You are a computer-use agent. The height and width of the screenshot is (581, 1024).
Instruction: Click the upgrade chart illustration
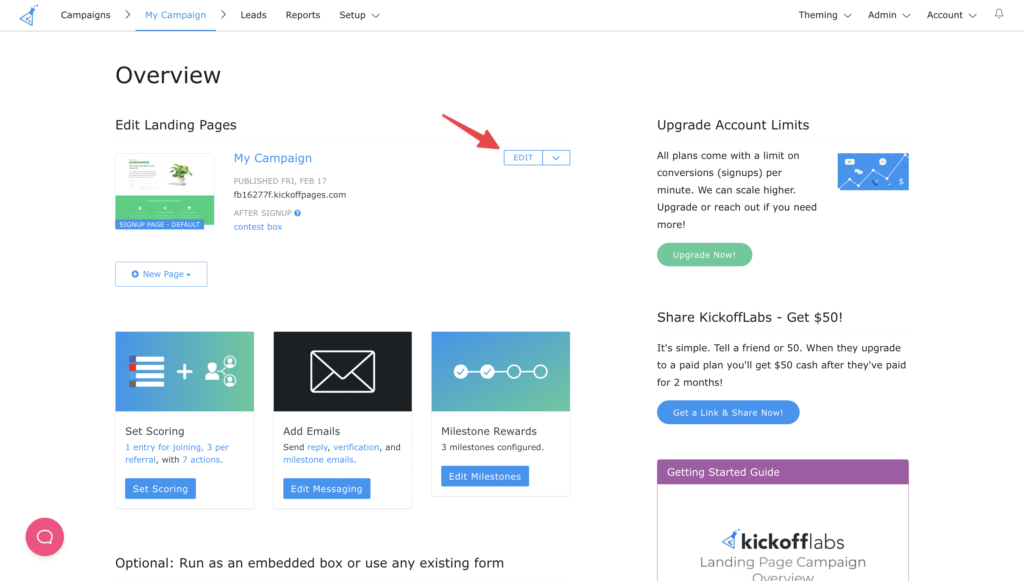click(x=873, y=172)
